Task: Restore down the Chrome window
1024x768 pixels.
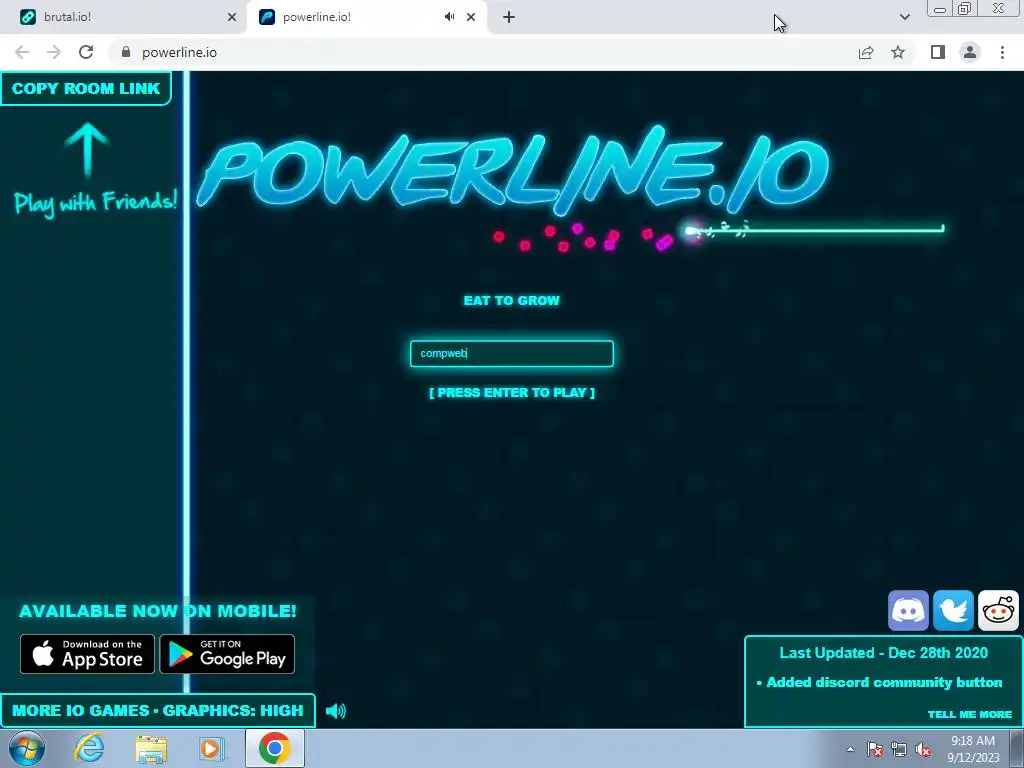Action: pyautogui.click(x=964, y=9)
